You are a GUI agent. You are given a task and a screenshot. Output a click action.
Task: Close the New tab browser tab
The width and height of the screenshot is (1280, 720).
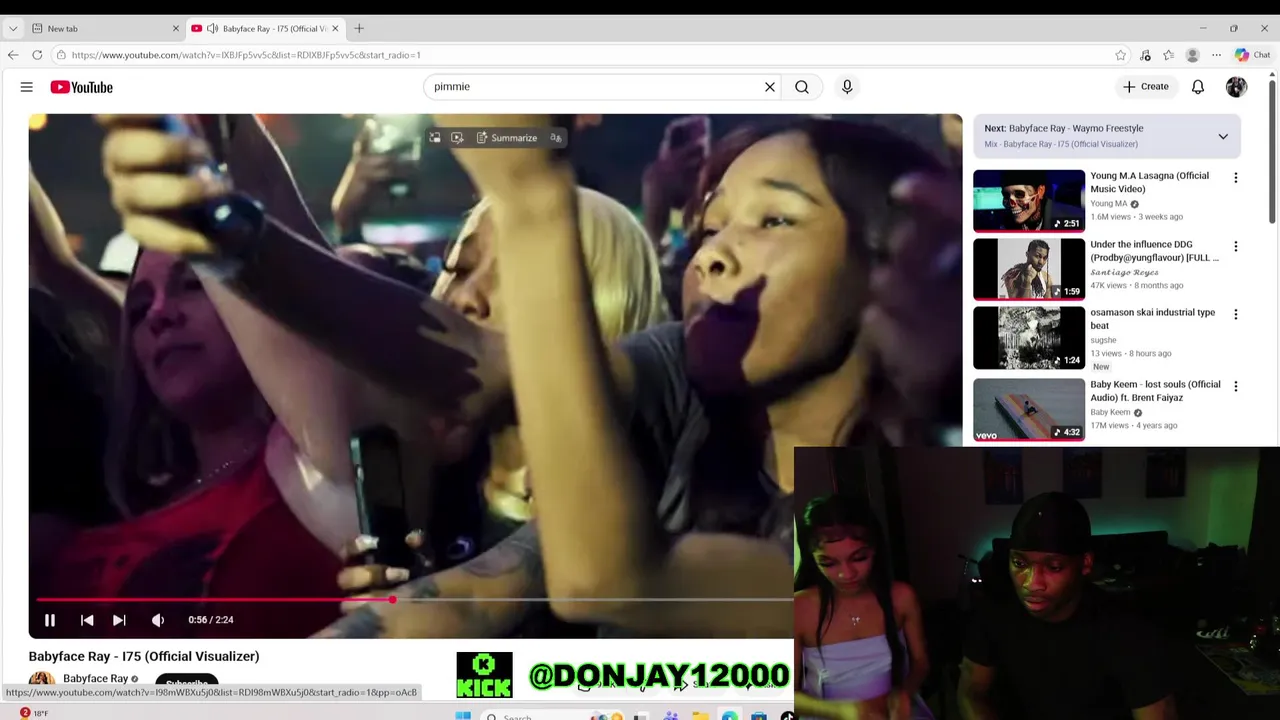coord(175,28)
